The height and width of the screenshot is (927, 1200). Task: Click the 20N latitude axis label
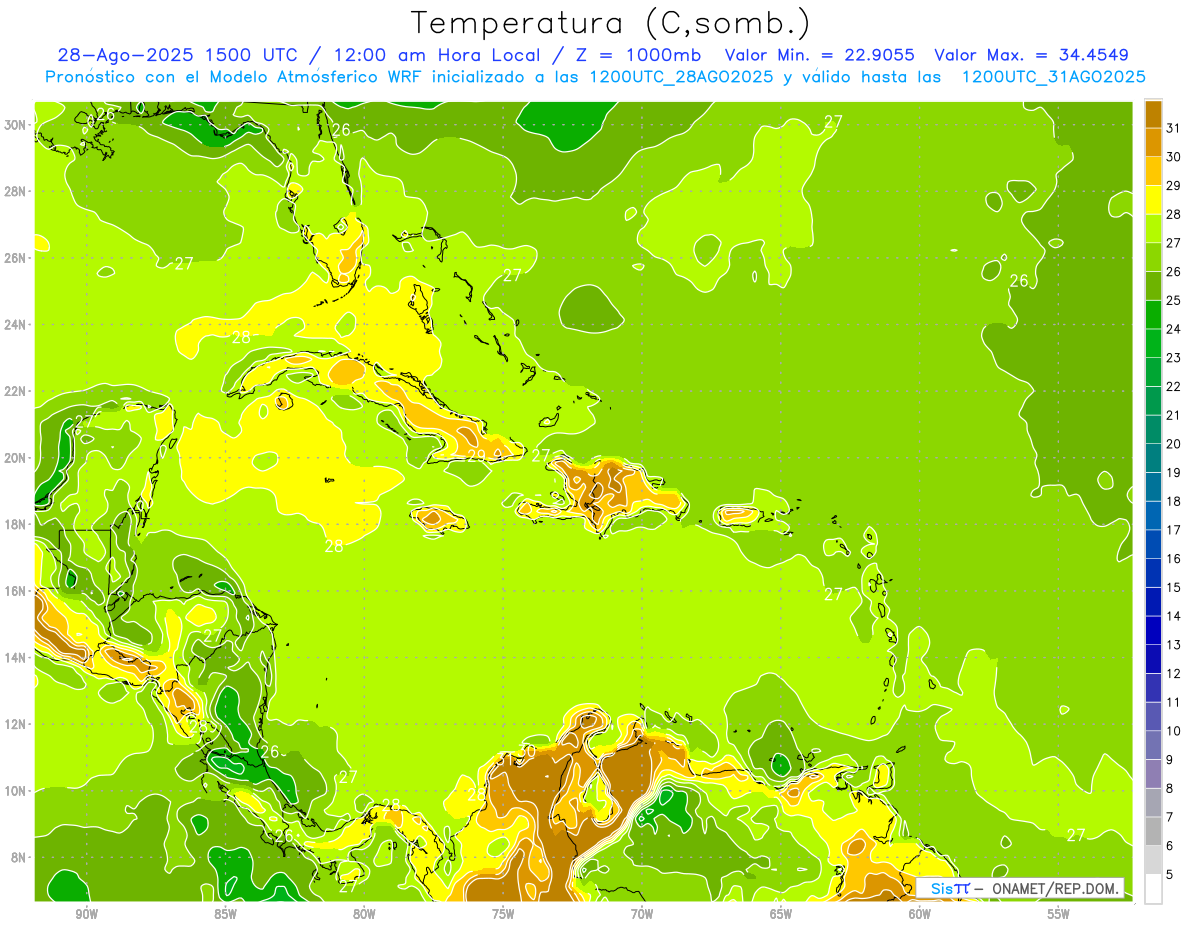coord(16,458)
